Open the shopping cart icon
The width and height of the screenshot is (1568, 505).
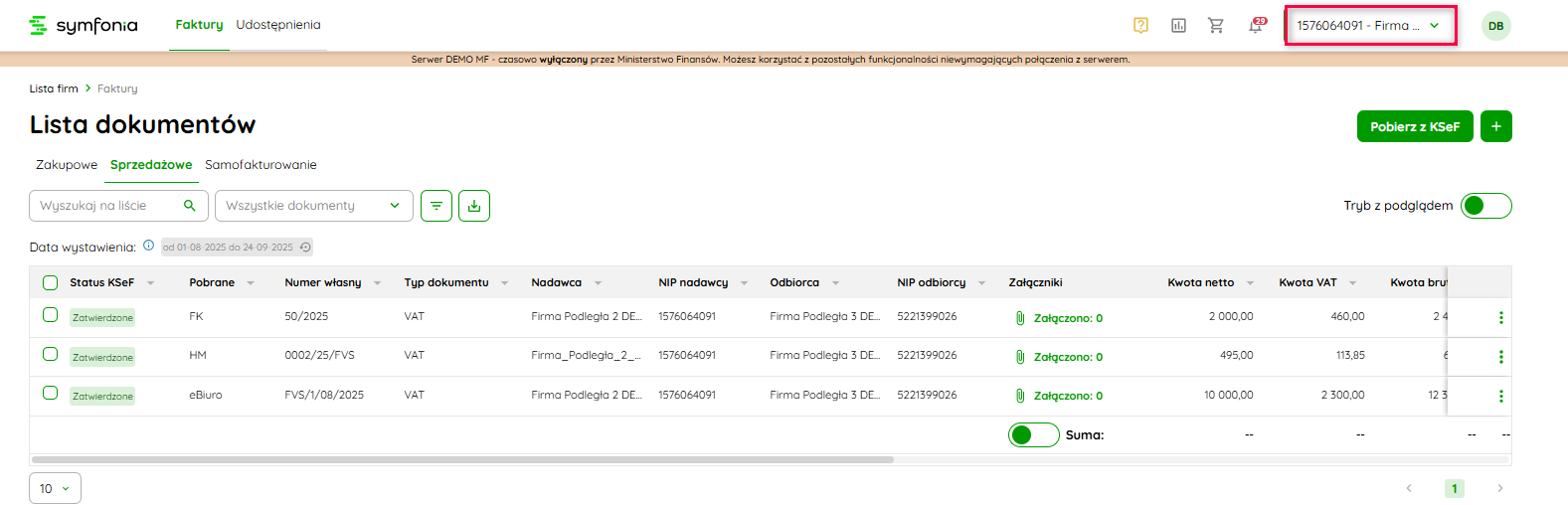coord(1215,26)
